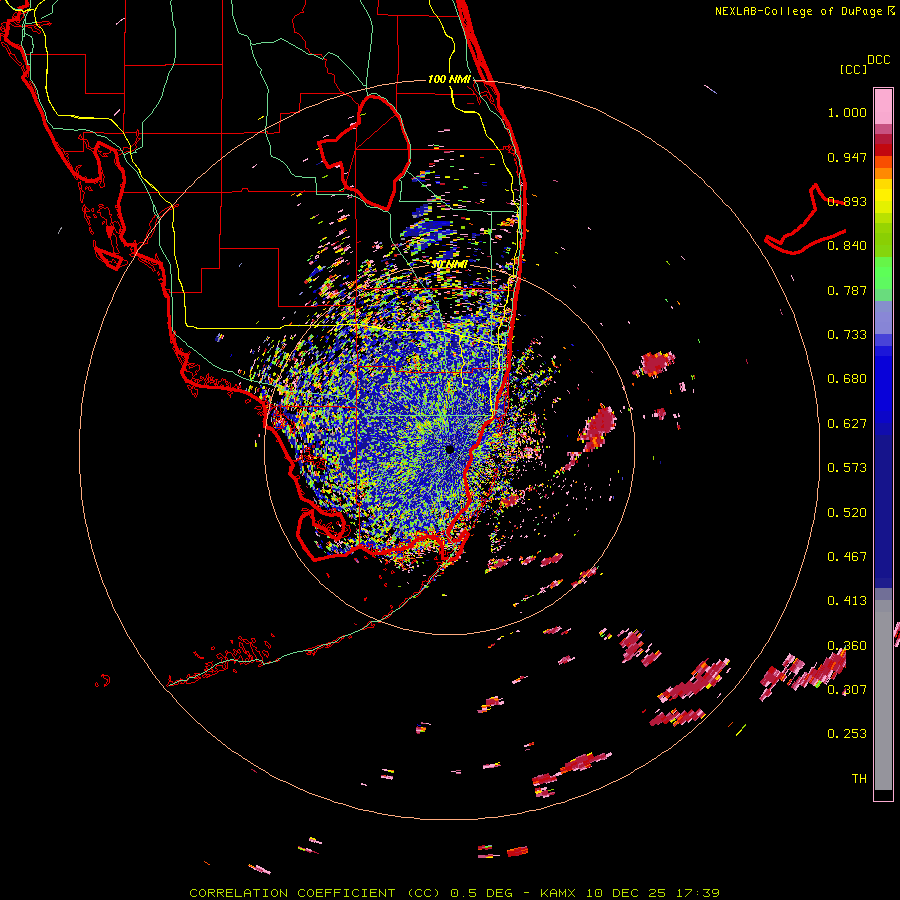Select the 0.253 scale value
This screenshot has height=900, width=900.
coord(847,734)
